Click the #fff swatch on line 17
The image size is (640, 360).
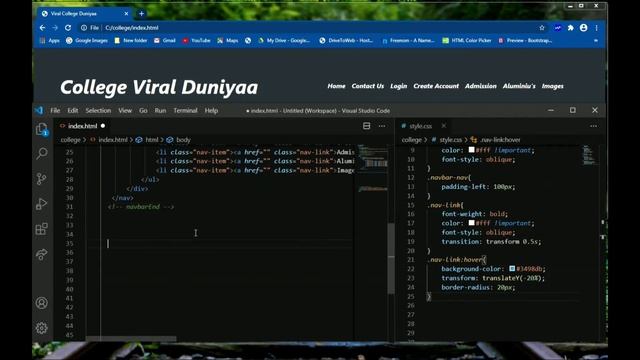click(471, 223)
